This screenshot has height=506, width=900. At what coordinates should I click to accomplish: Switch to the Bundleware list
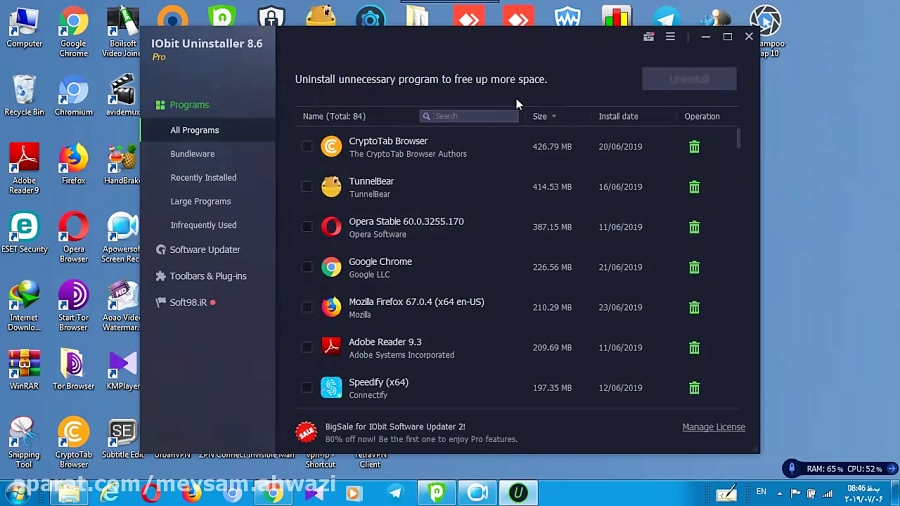click(x=192, y=154)
